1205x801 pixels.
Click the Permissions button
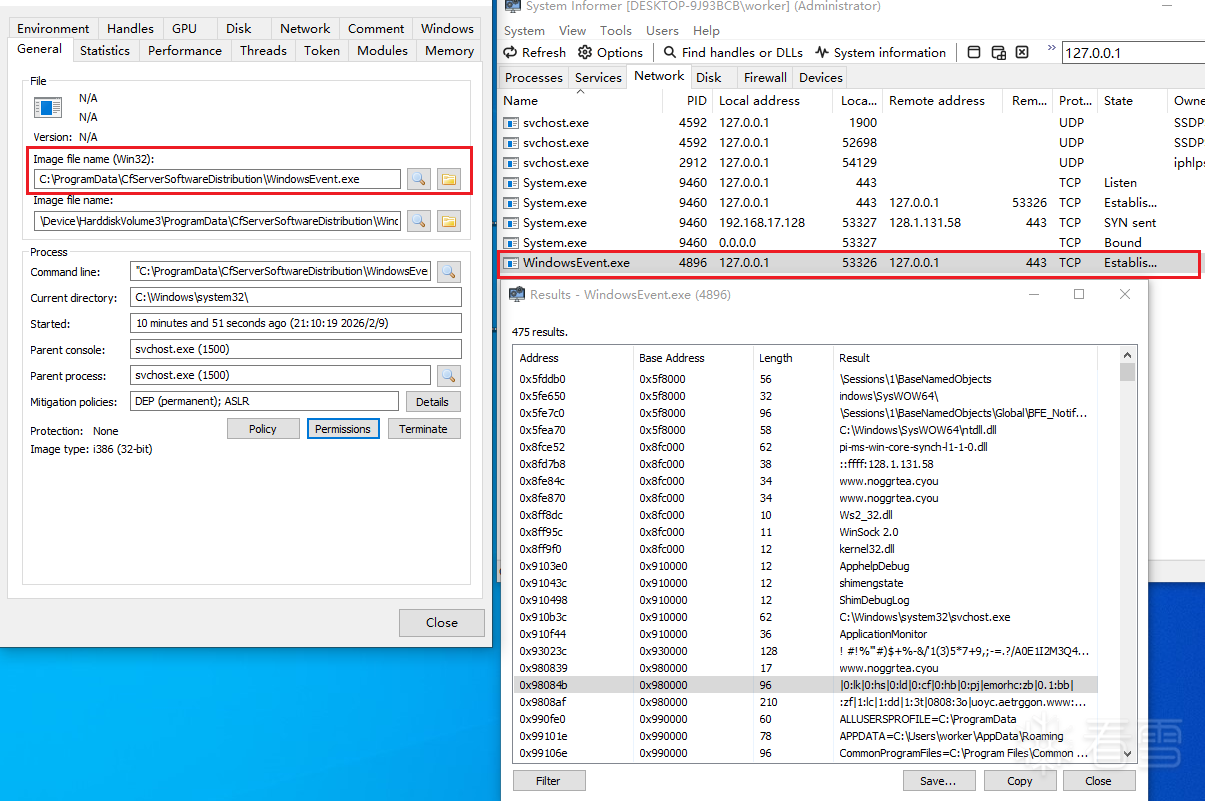343,428
